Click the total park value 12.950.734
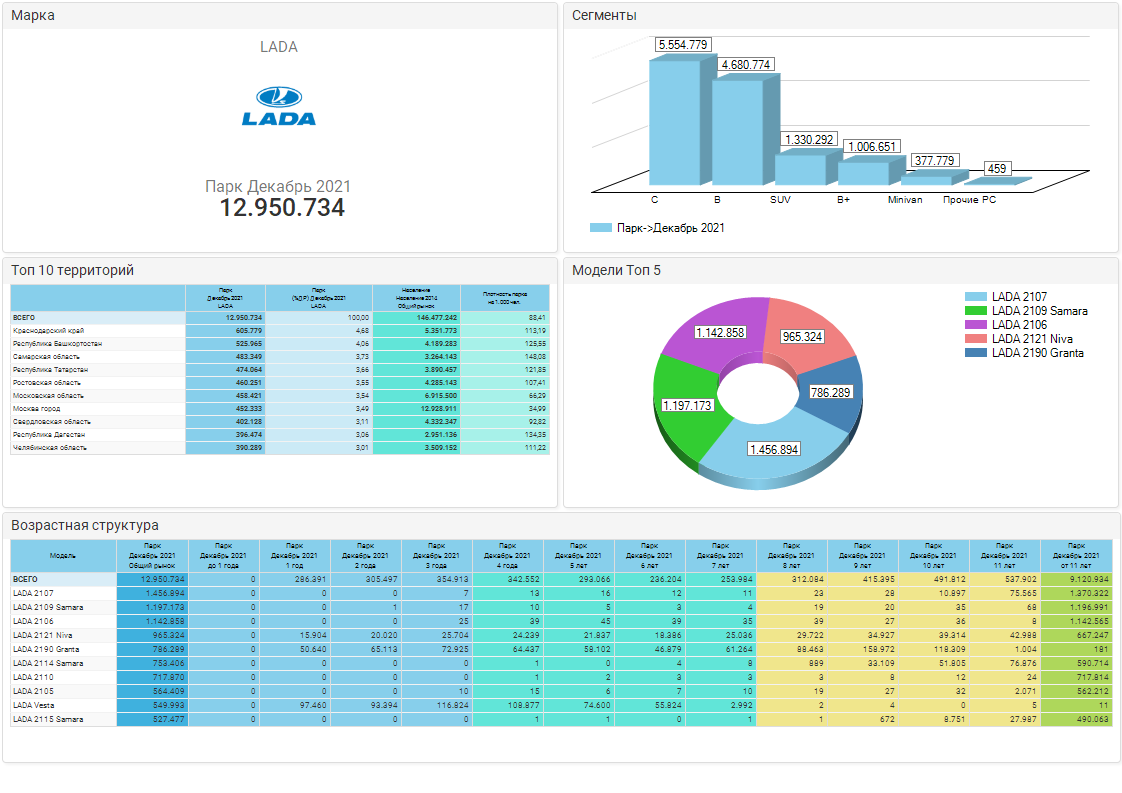Image resolution: width=1122 pixels, height=793 pixels. [x=282, y=208]
